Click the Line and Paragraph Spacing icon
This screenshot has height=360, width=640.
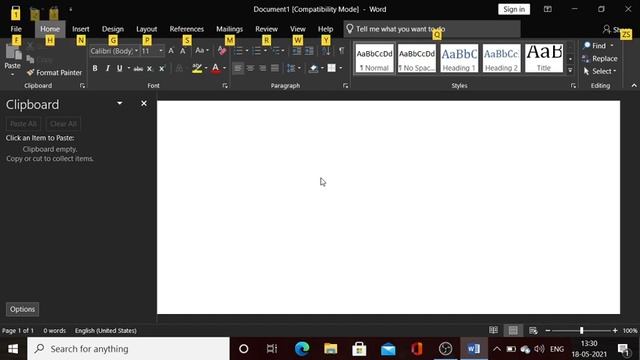[291, 68]
